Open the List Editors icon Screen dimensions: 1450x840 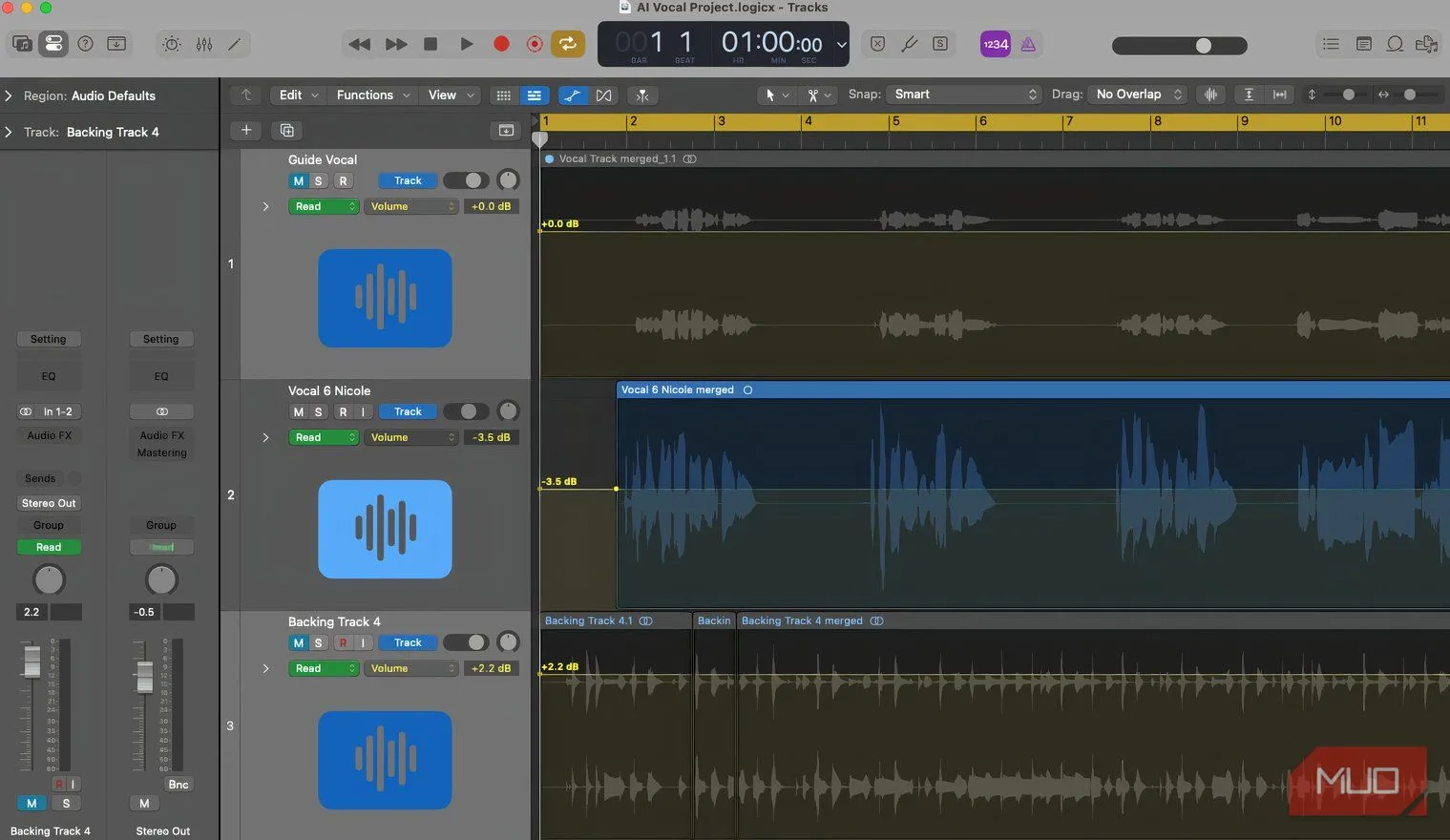coord(1331,44)
